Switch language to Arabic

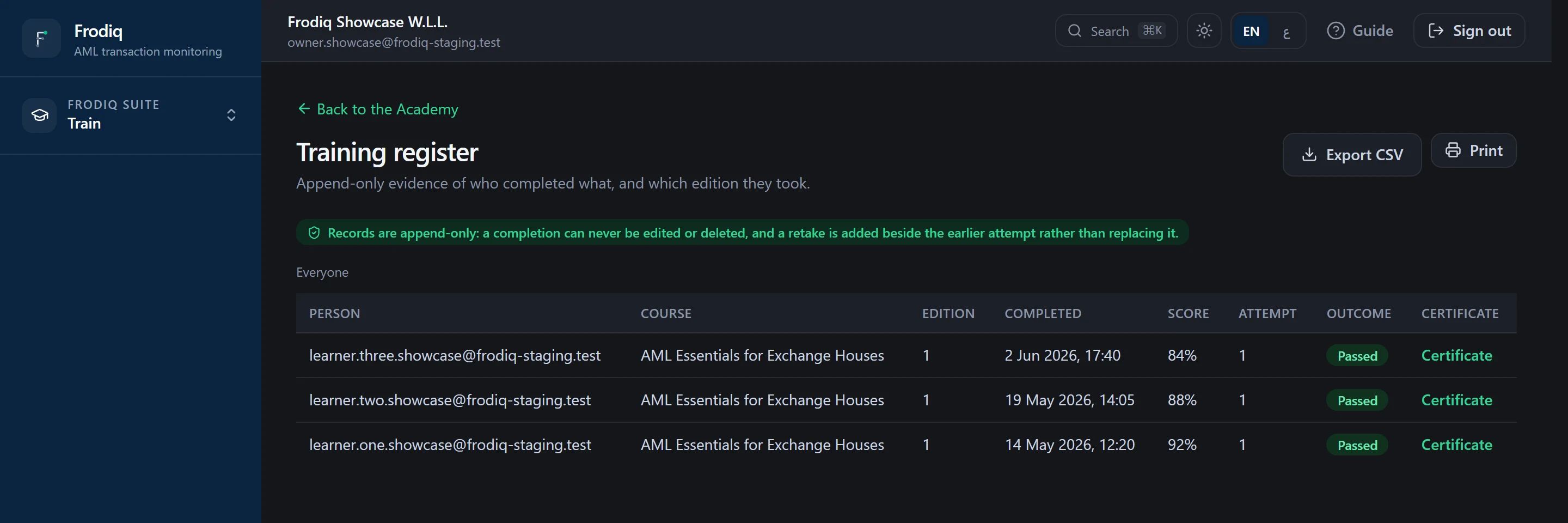tap(1286, 31)
